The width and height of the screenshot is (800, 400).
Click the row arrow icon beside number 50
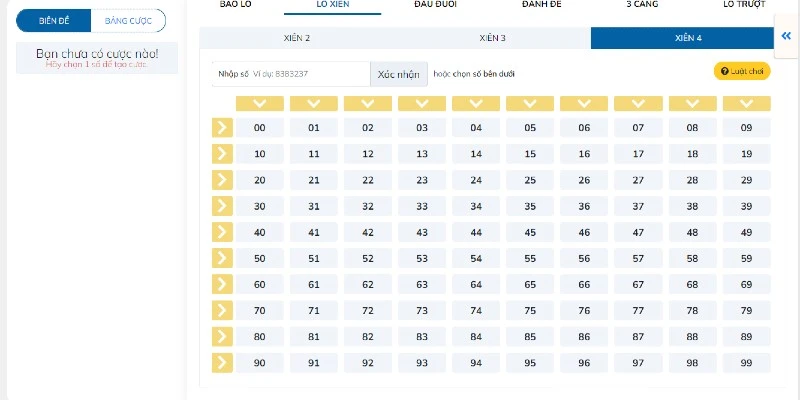222,258
